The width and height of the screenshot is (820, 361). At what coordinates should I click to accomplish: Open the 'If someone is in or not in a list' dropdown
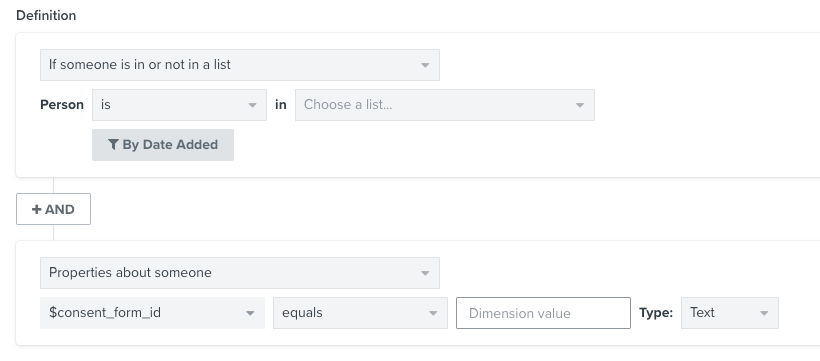240,65
